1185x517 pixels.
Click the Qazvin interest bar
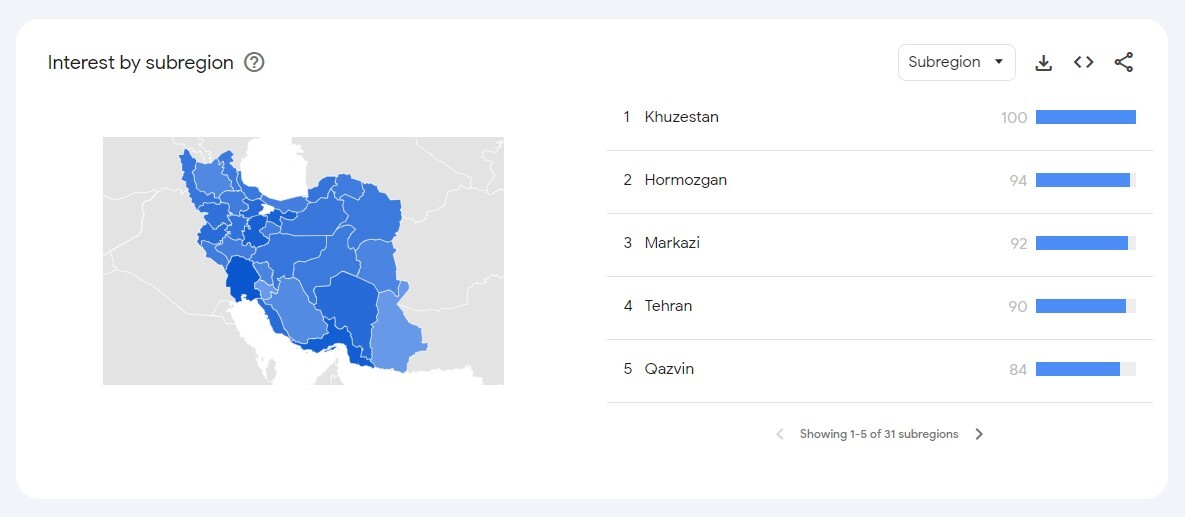[1086, 369]
